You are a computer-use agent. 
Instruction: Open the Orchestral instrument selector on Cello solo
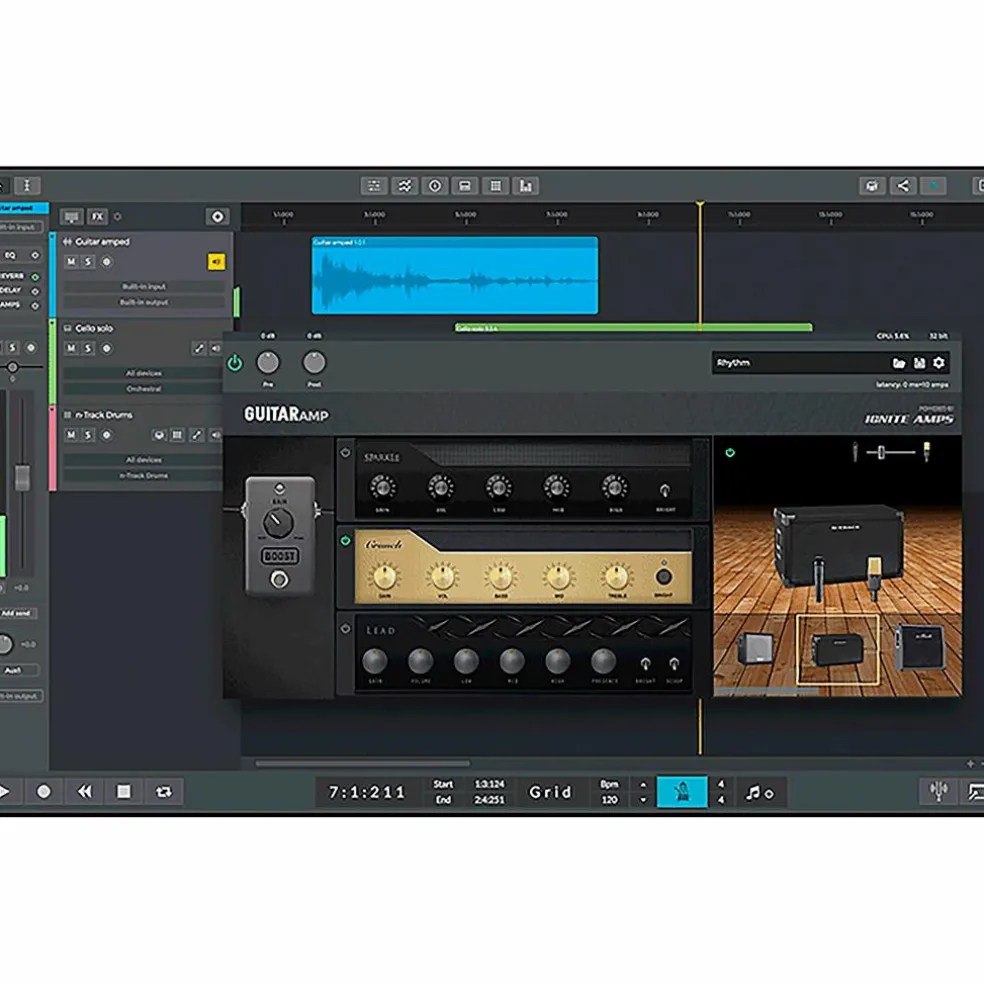coord(144,389)
